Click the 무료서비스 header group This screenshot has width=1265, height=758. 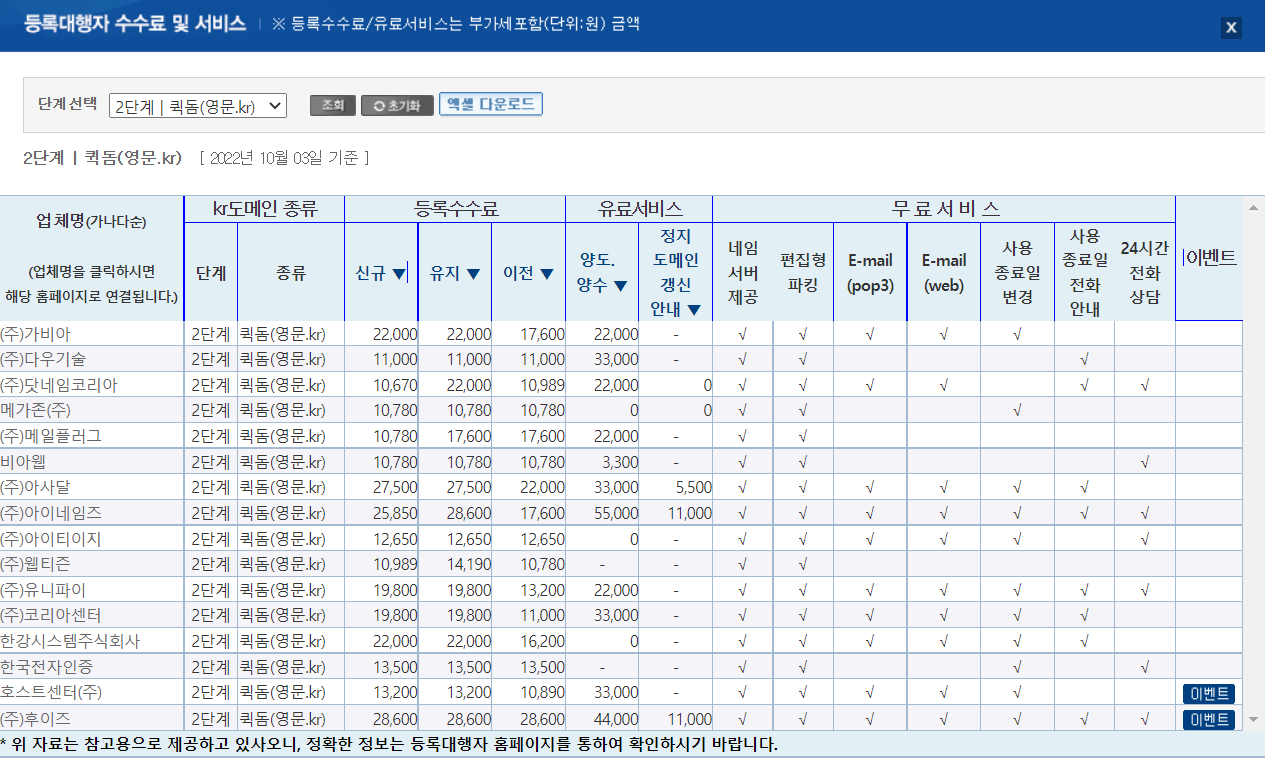click(x=944, y=209)
